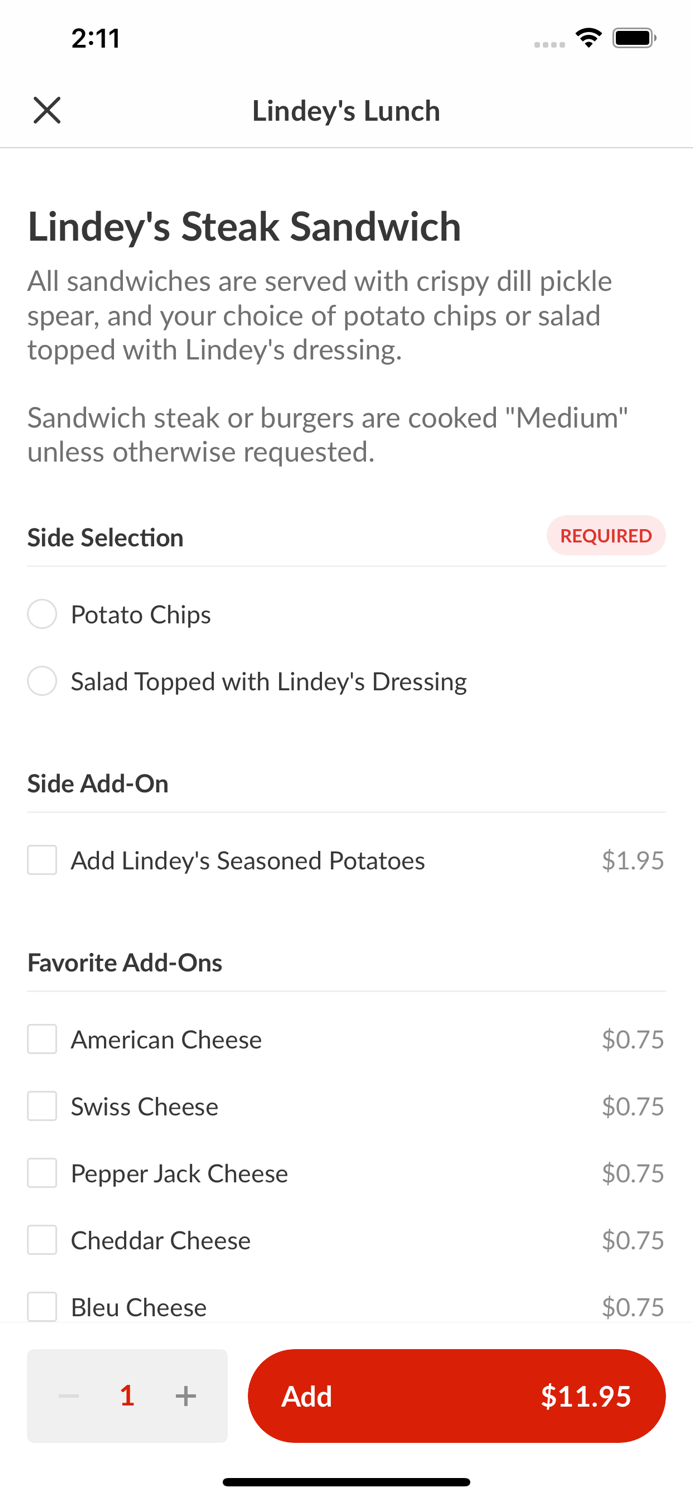
Task: Tap the Lindey's Lunch title header
Action: pyautogui.click(x=346, y=110)
